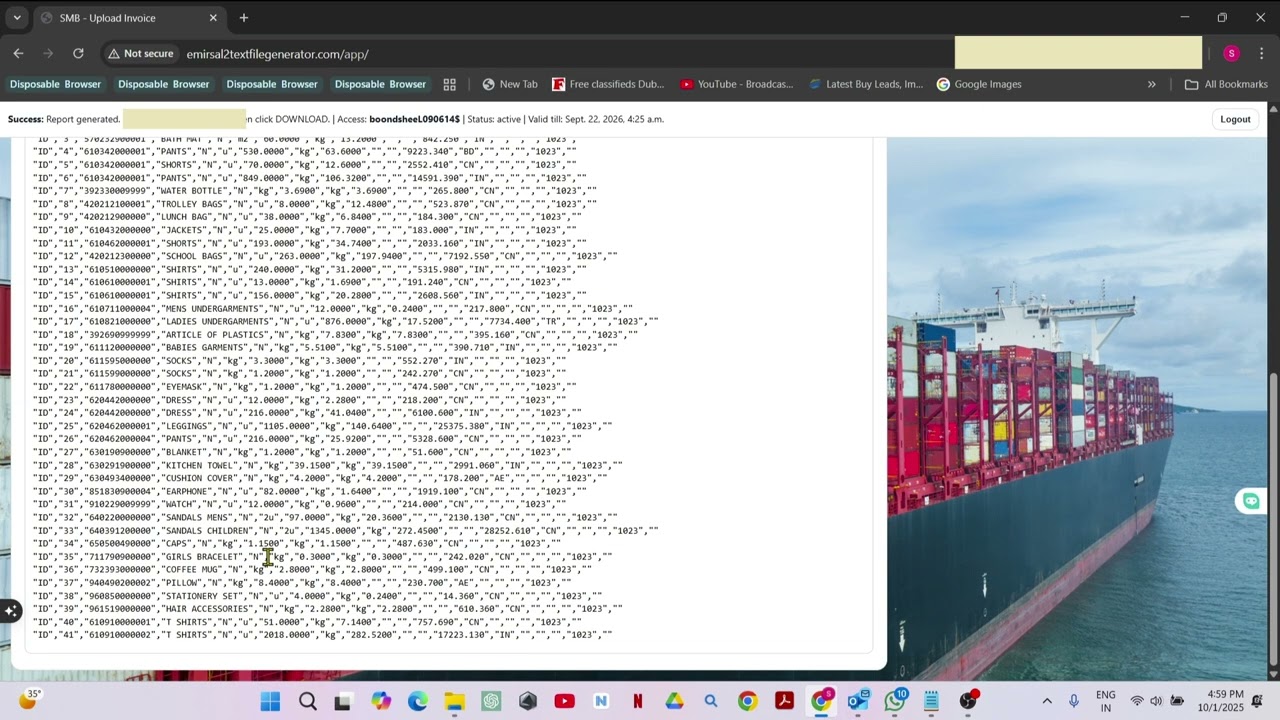
Task: Open the All Bookmarks folder
Action: 1226,84
